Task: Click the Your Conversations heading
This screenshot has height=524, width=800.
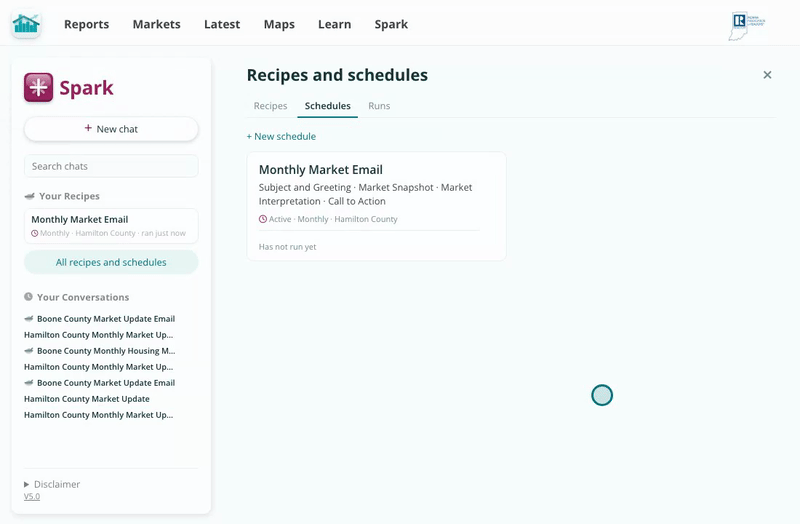Action: (x=83, y=297)
